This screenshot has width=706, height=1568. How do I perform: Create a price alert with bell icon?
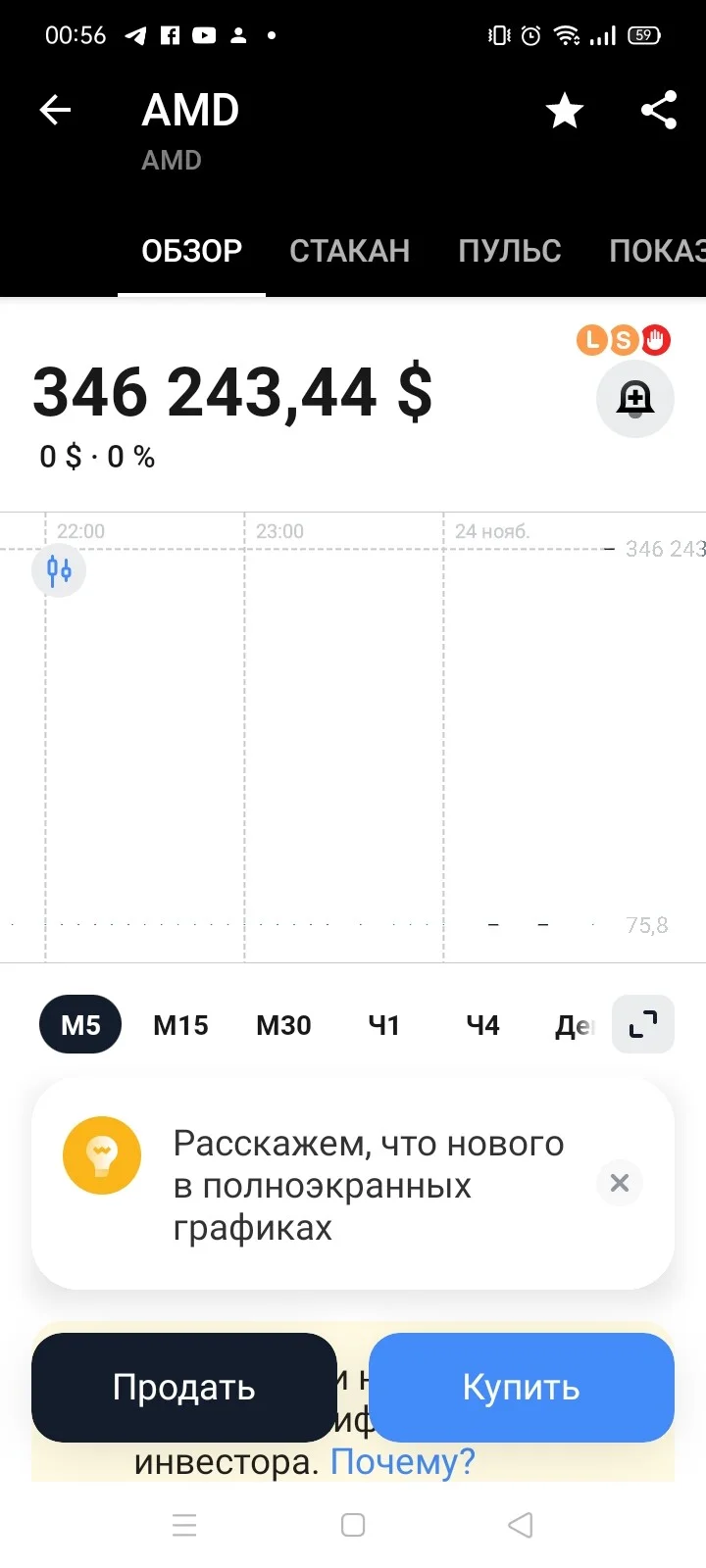click(635, 399)
